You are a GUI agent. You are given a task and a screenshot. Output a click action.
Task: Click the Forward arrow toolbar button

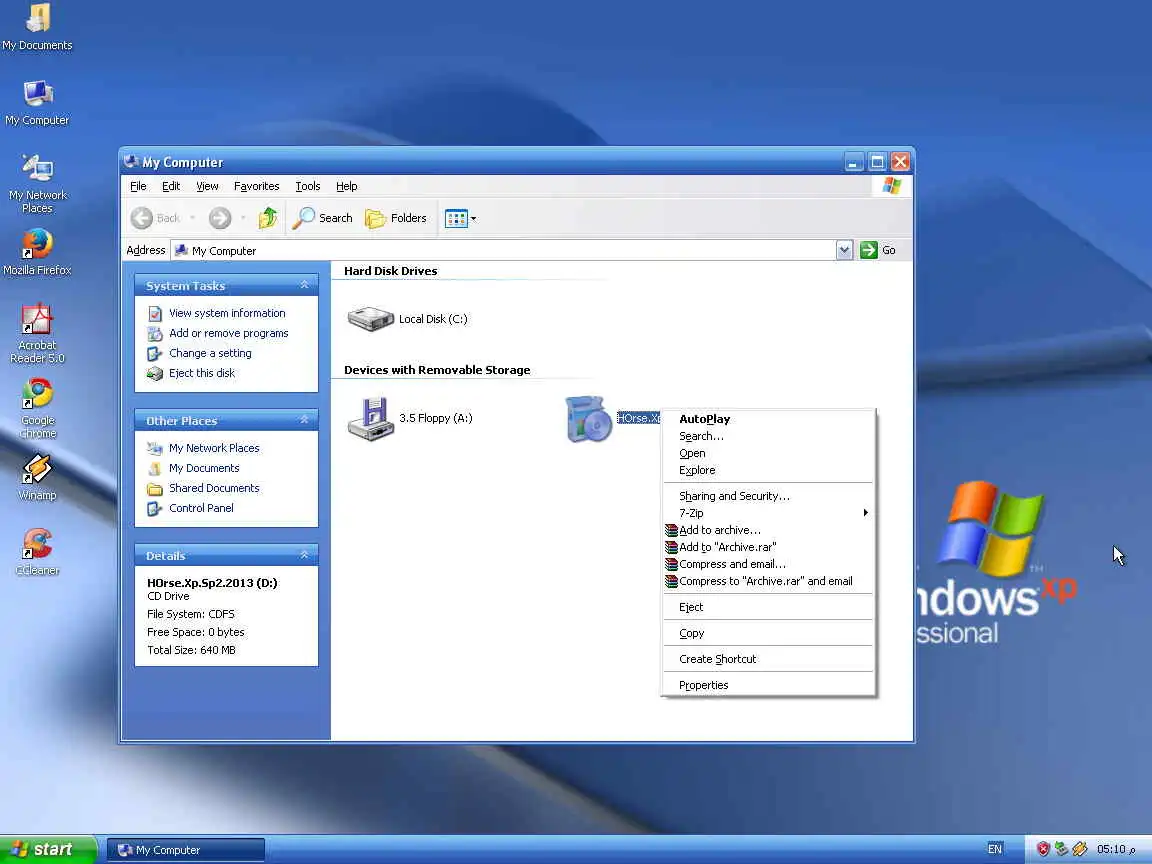point(220,218)
